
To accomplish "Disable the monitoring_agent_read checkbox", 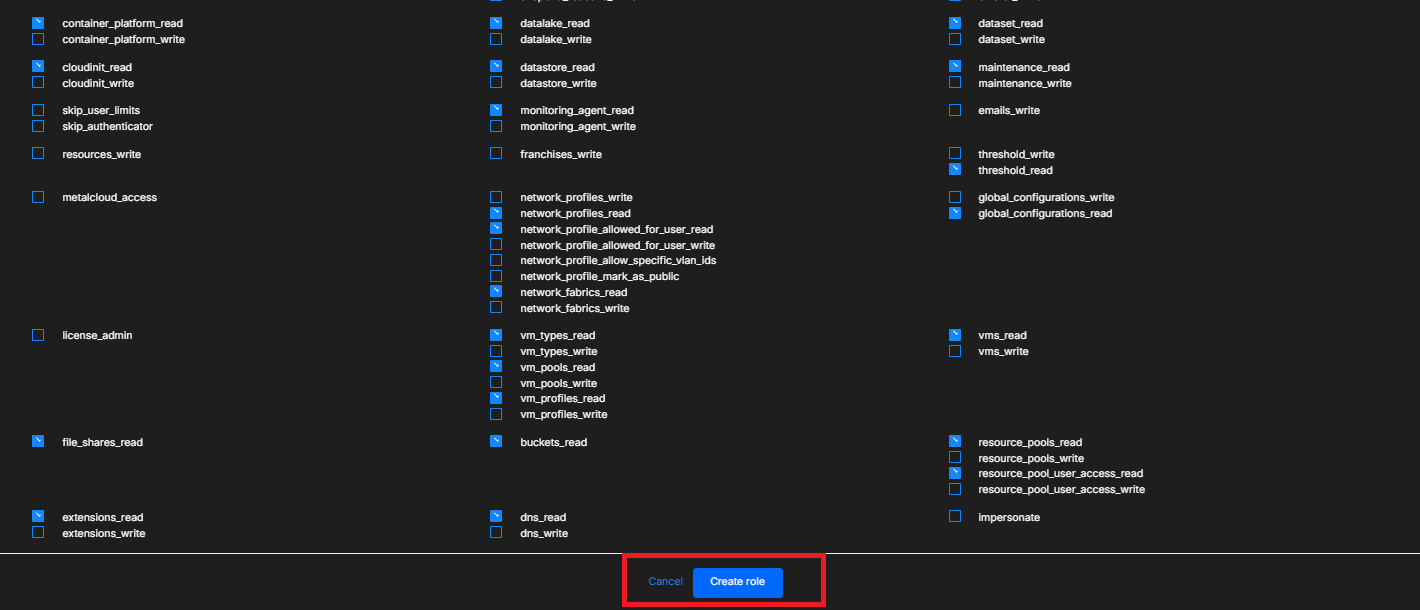I will [496, 110].
